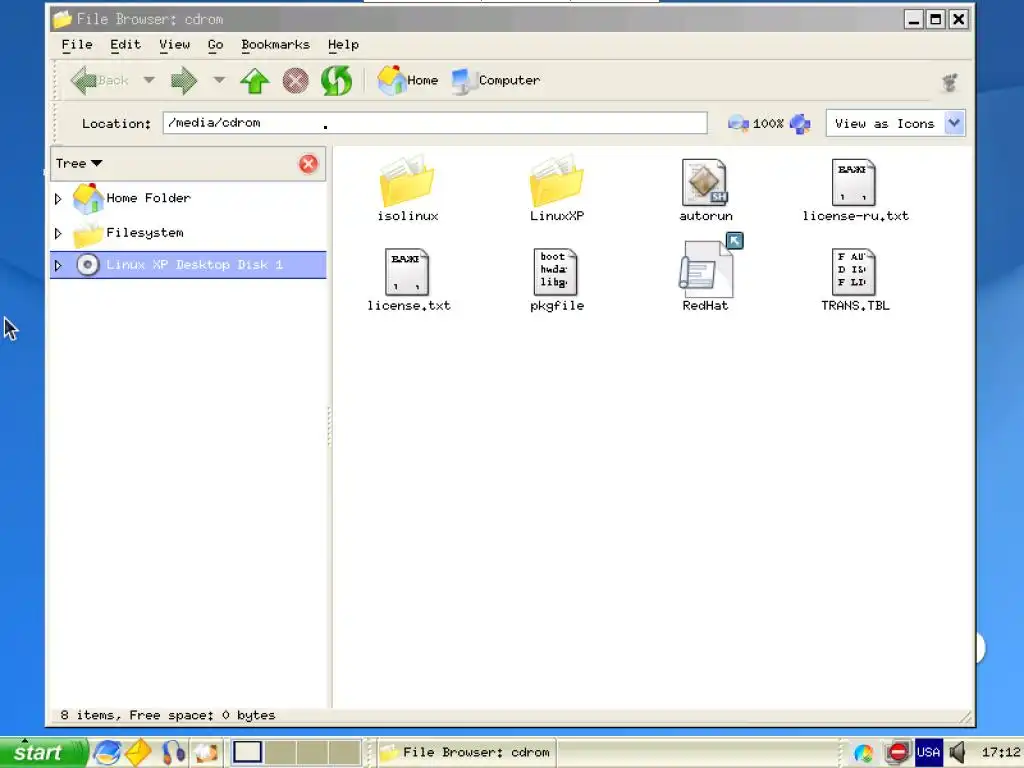Click File Browser: cdrom taskbar button
The height and width of the screenshot is (768, 1024).
468,752
